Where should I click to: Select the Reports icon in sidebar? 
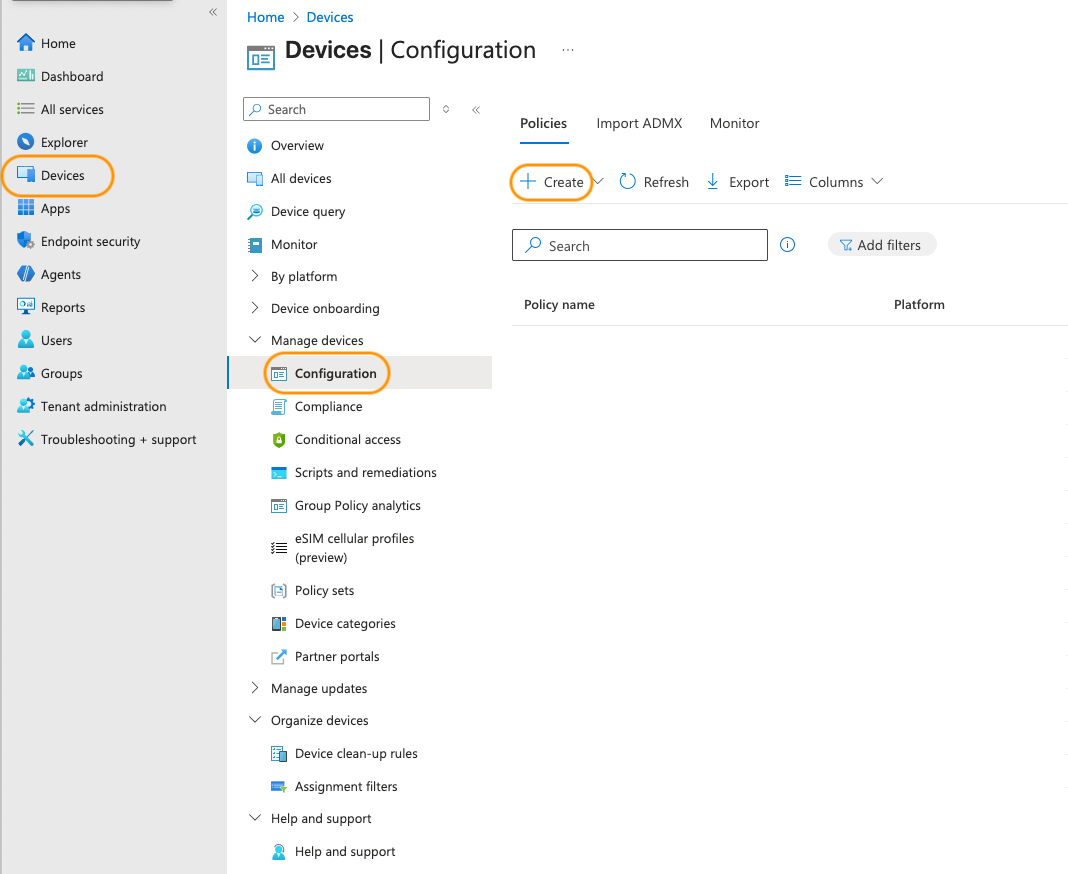62,307
